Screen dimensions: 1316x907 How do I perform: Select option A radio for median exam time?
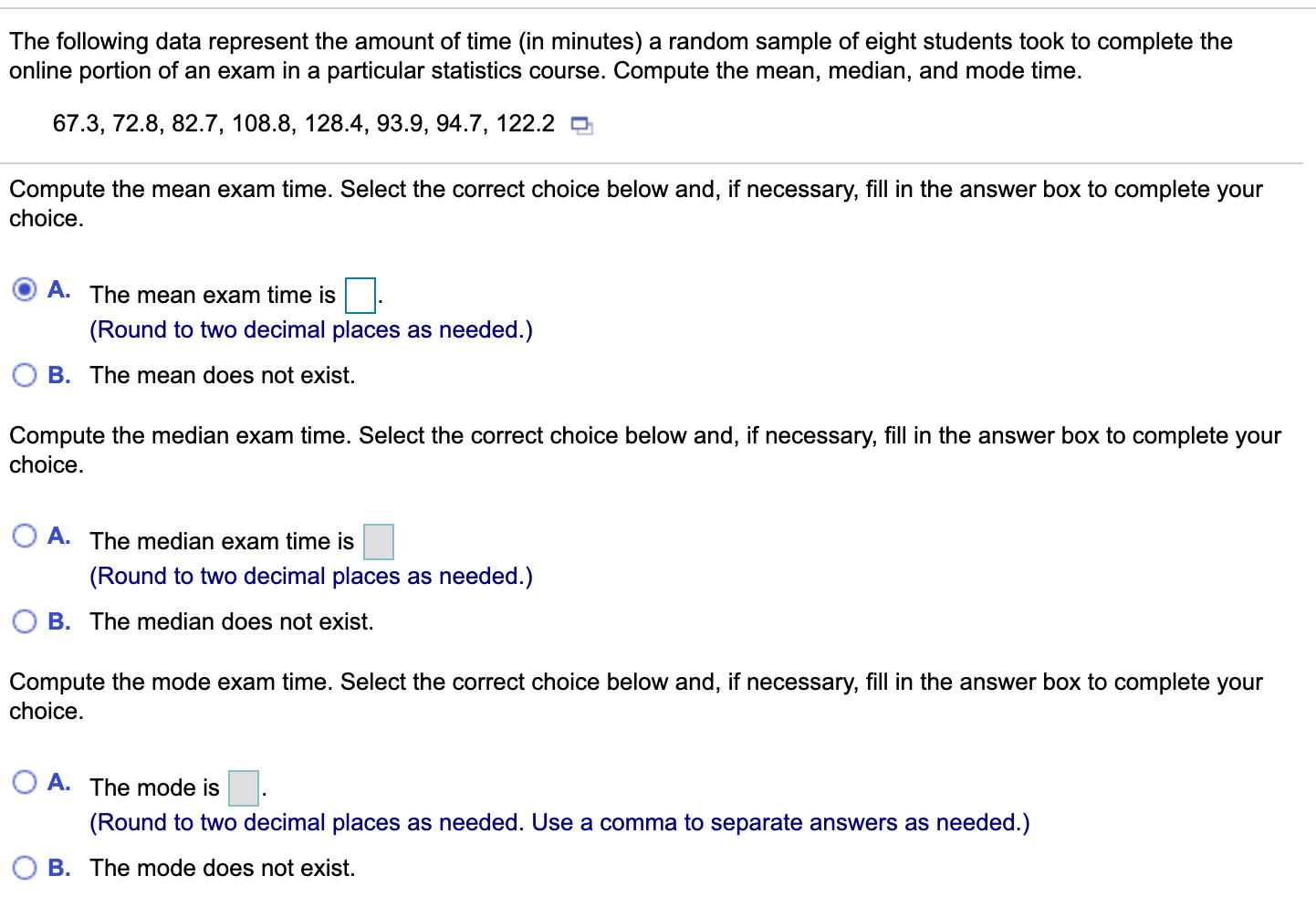coord(26,536)
